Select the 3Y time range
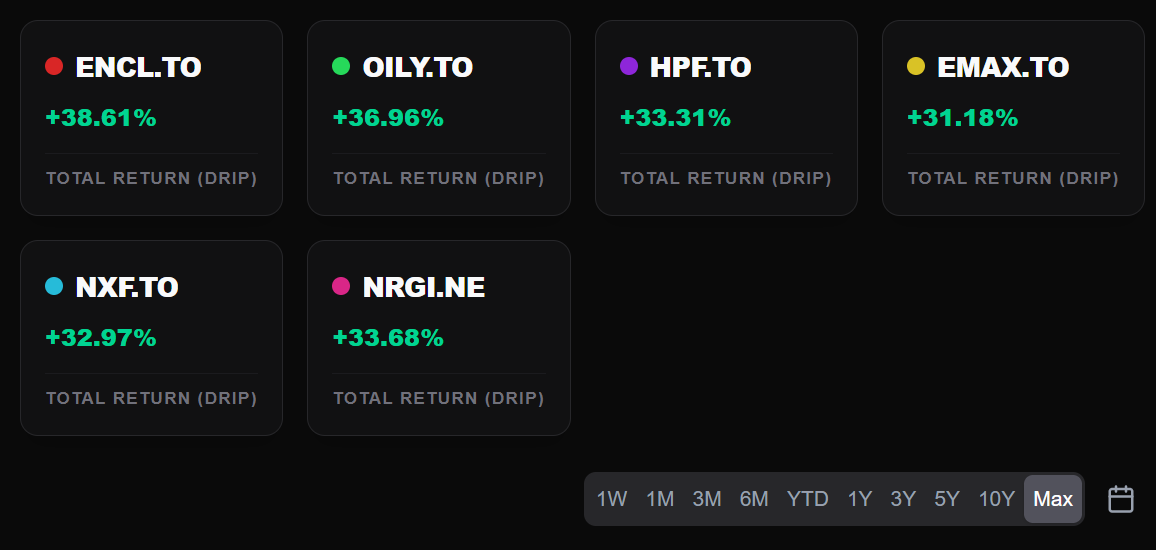Screen dimensions: 1156x550 click(903, 499)
